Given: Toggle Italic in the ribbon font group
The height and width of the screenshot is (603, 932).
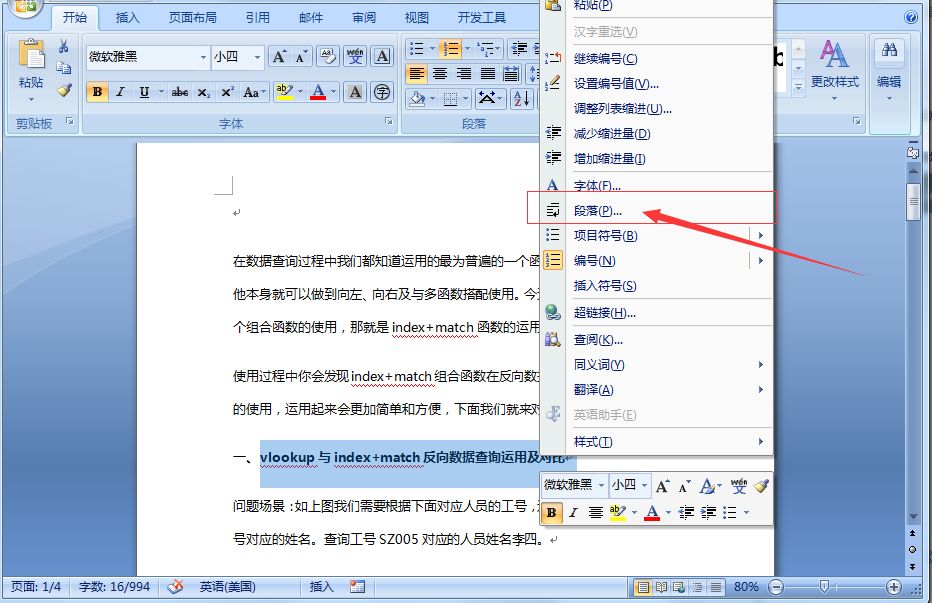Looking at the screenshot, I should [121, 92].
